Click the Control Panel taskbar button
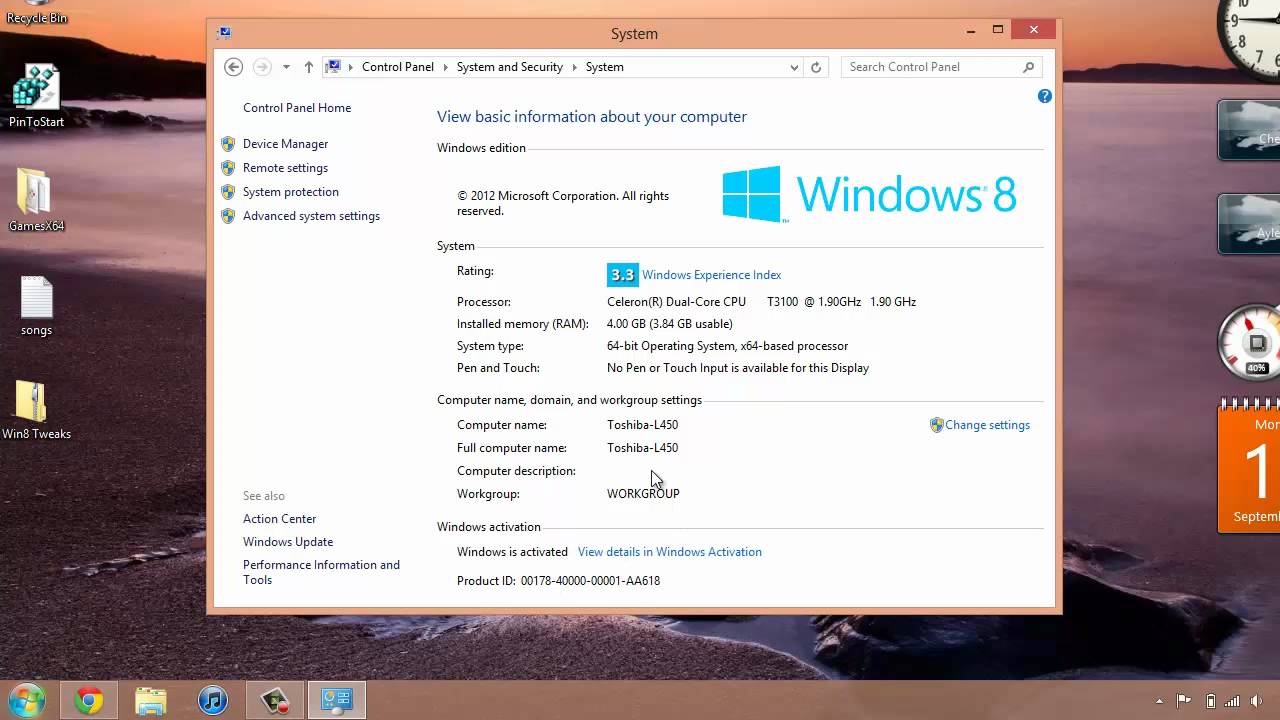 [x=337, y=701]
